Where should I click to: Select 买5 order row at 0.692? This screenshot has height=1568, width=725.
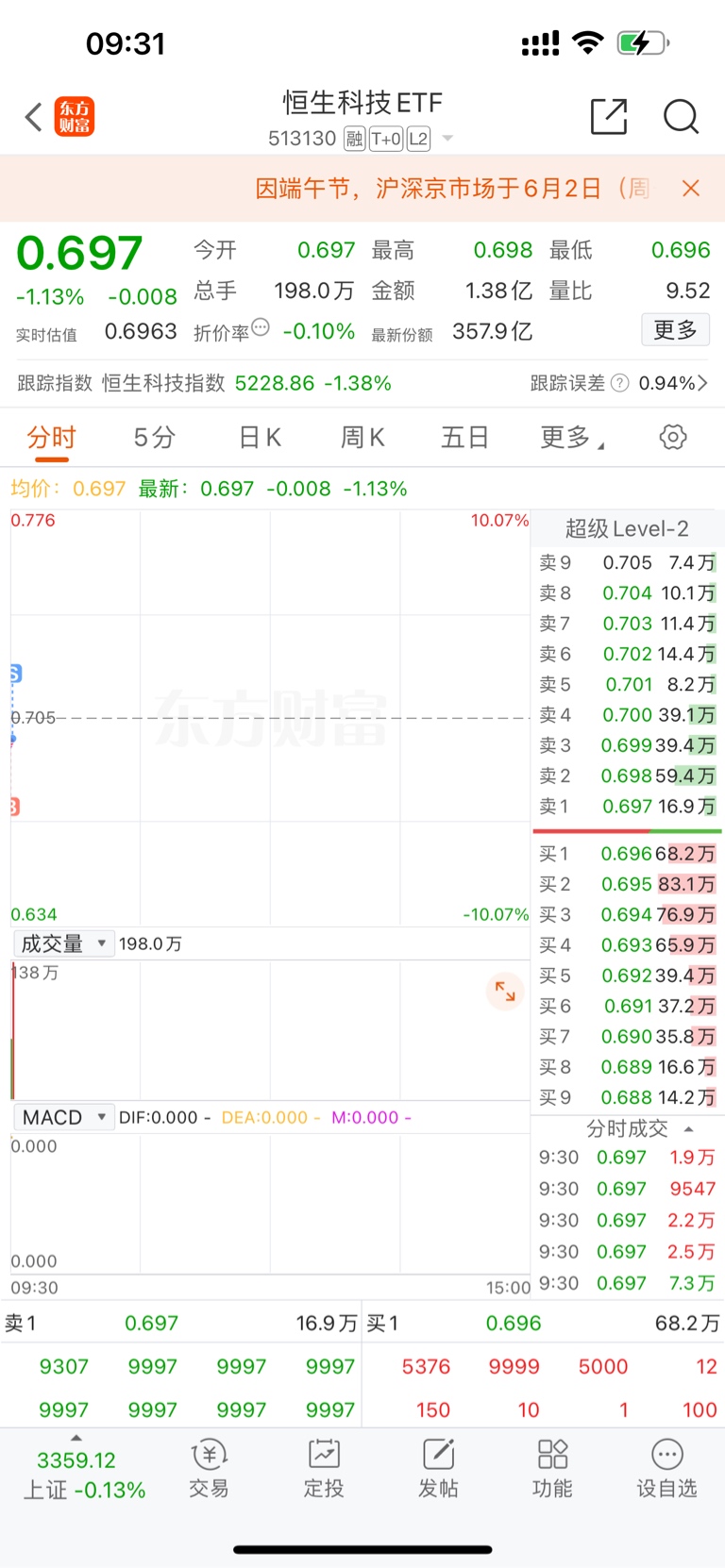[627, 976]
